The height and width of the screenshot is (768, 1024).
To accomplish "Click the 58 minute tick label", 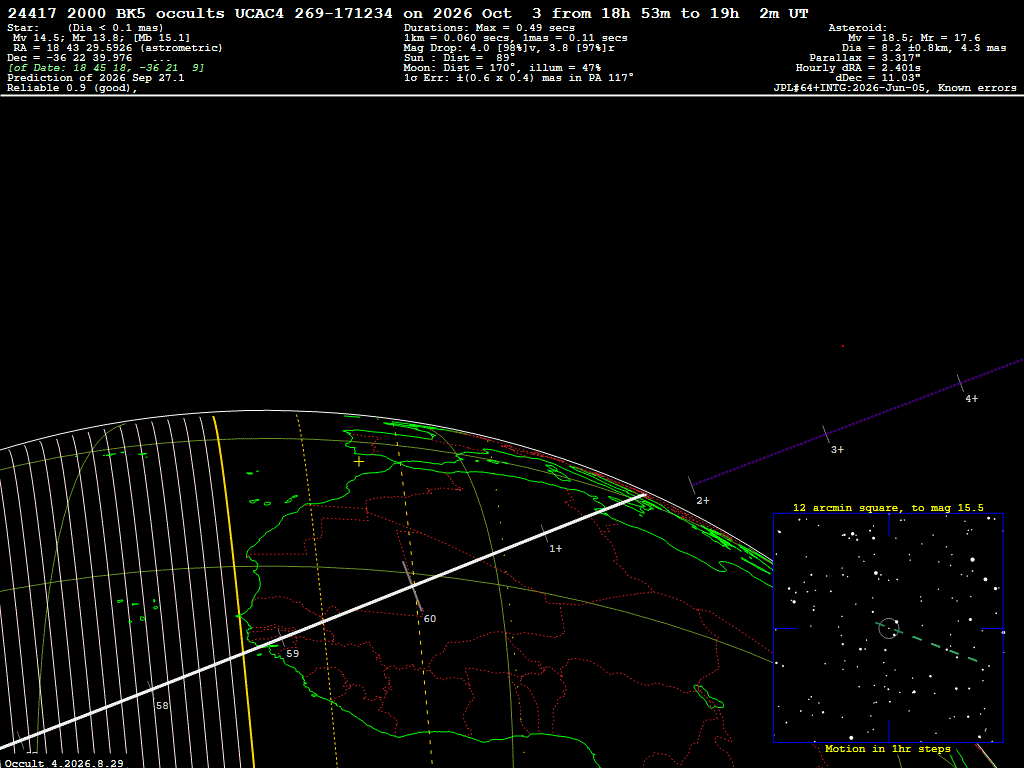I will coord(162,706).
